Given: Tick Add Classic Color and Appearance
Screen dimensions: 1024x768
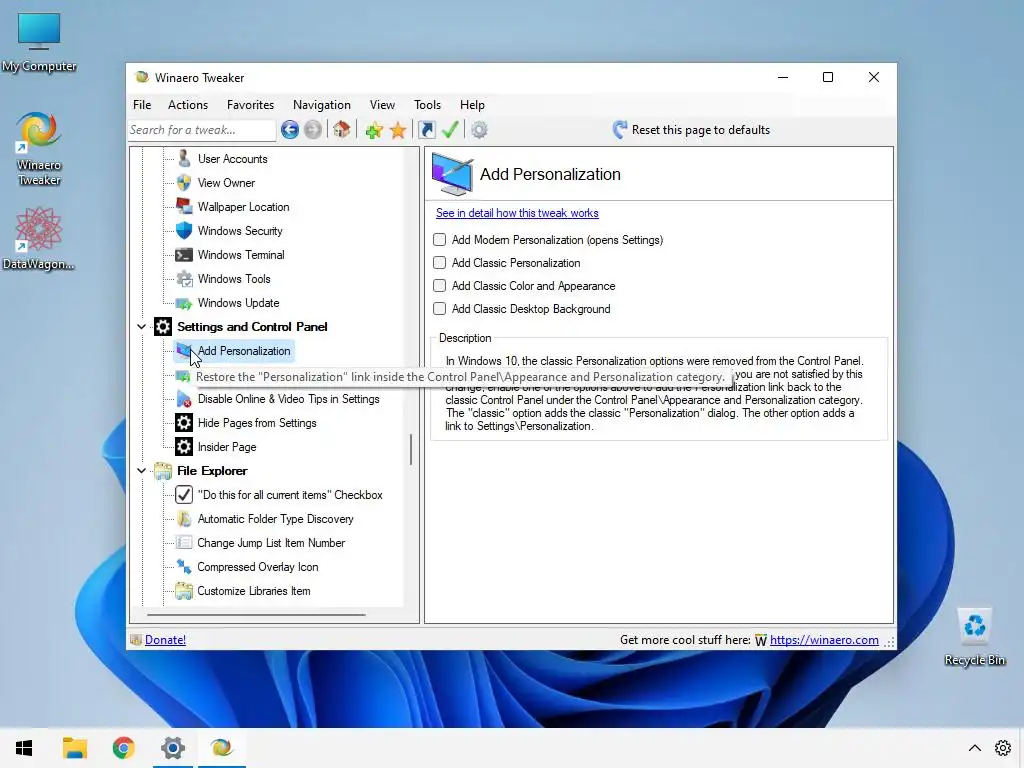Looking at the screenshot, I should pos(440,285).
